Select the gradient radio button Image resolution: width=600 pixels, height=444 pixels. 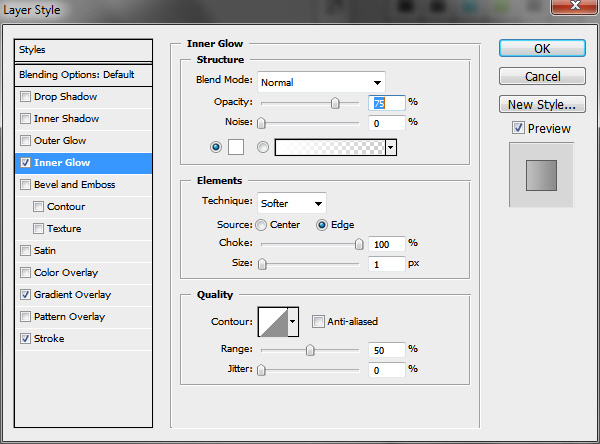coord(262,147)
